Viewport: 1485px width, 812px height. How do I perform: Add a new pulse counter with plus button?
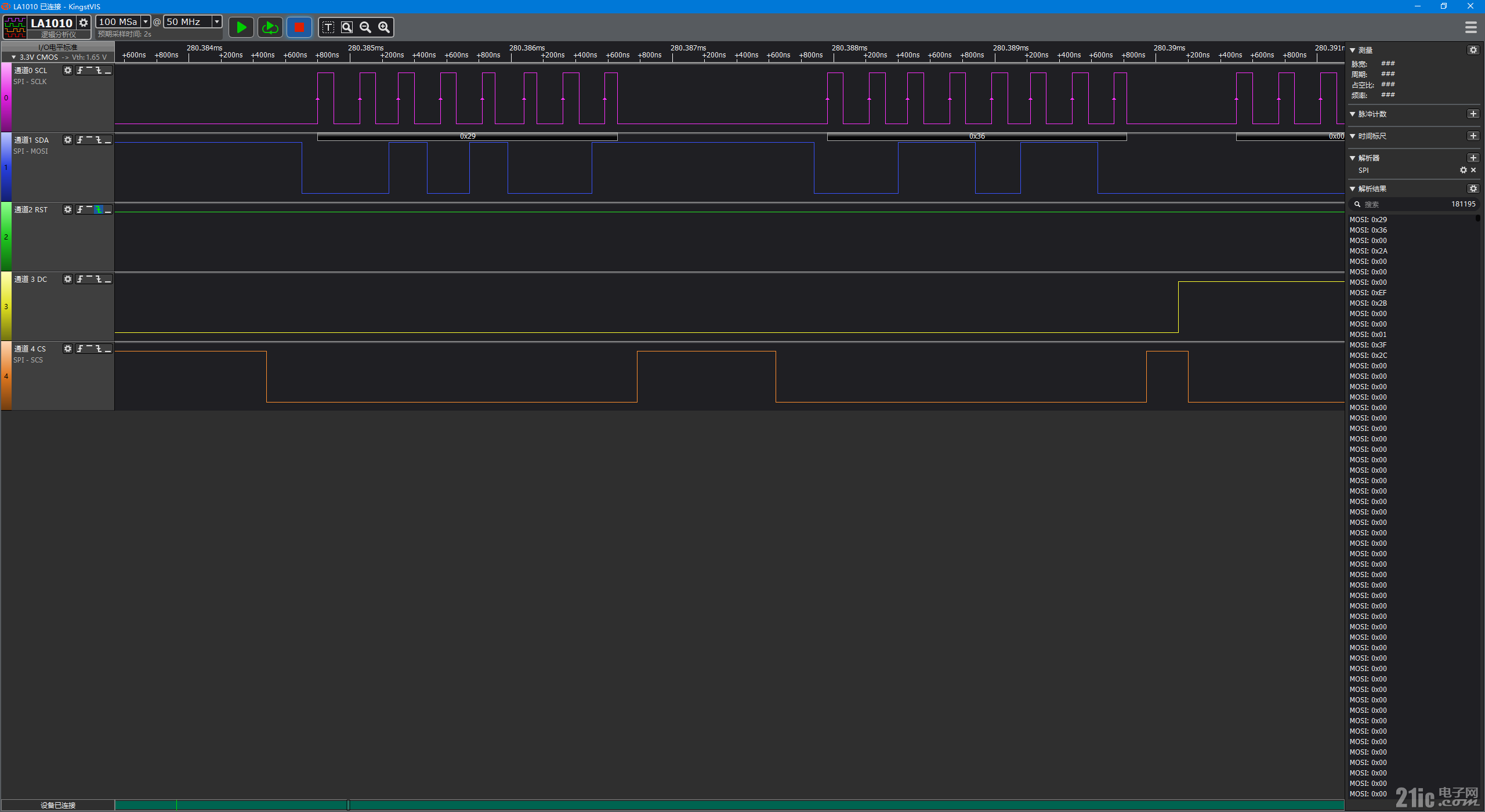1473,114
